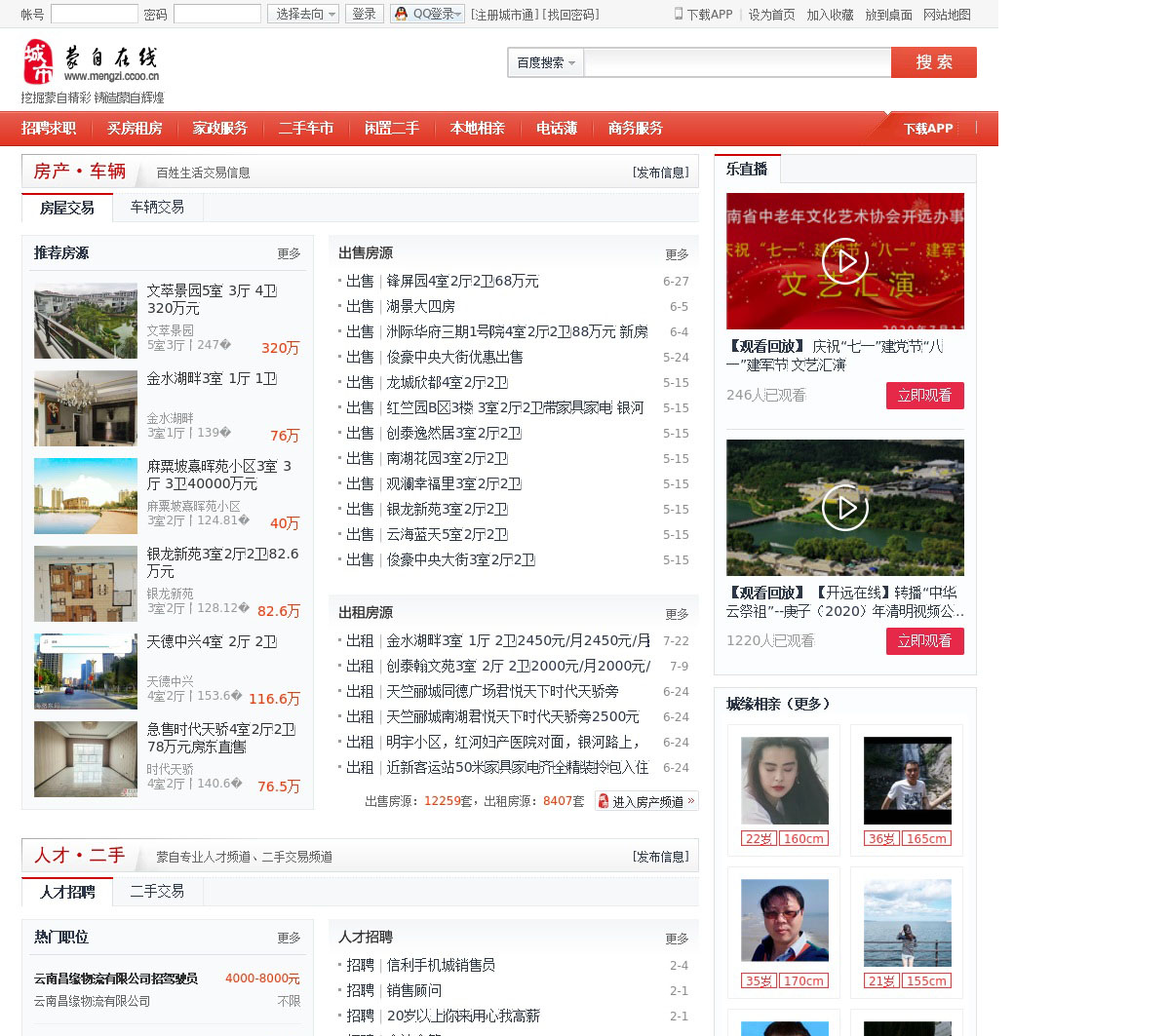This screenshot has height=1036, width=1170.
Task: Click 立即观看 for the 1220人已观看 video
Action: [x=924, y=641]
